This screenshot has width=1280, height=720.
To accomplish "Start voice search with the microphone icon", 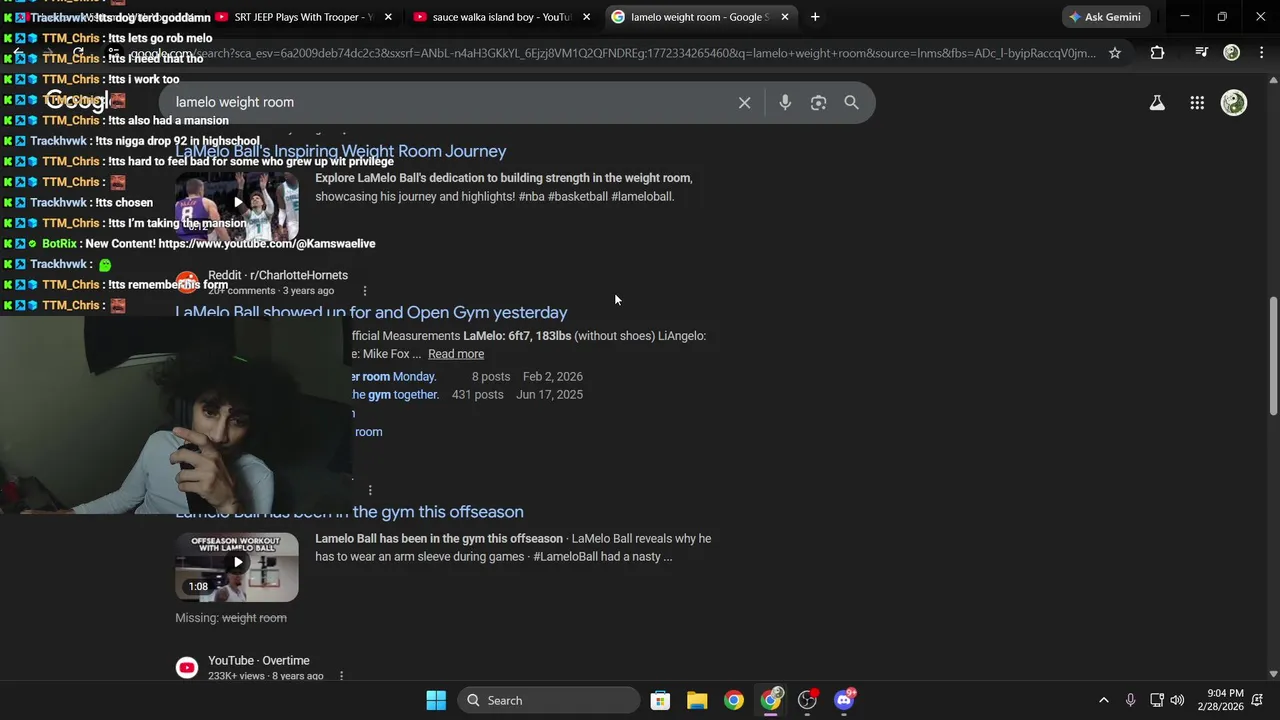I will click(x=785, y=102).
